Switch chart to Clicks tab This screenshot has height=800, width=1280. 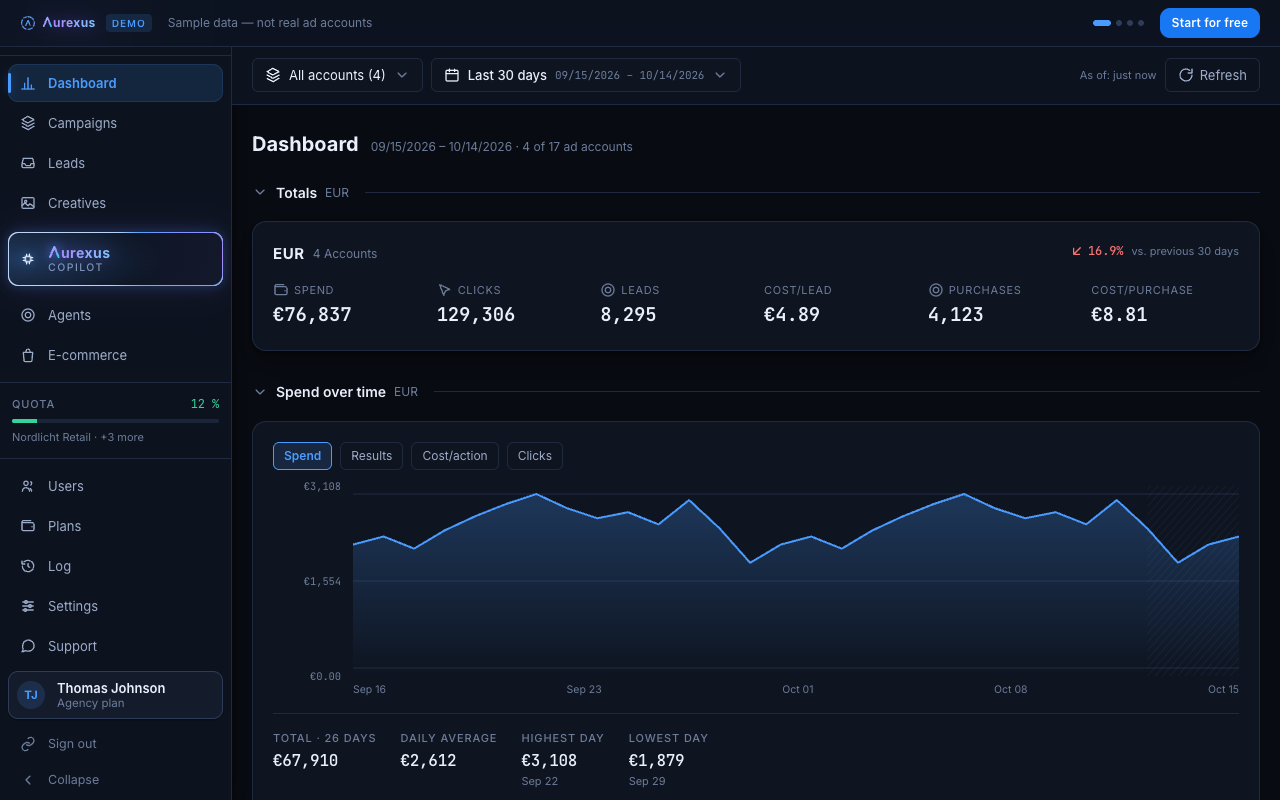[535, 456]
